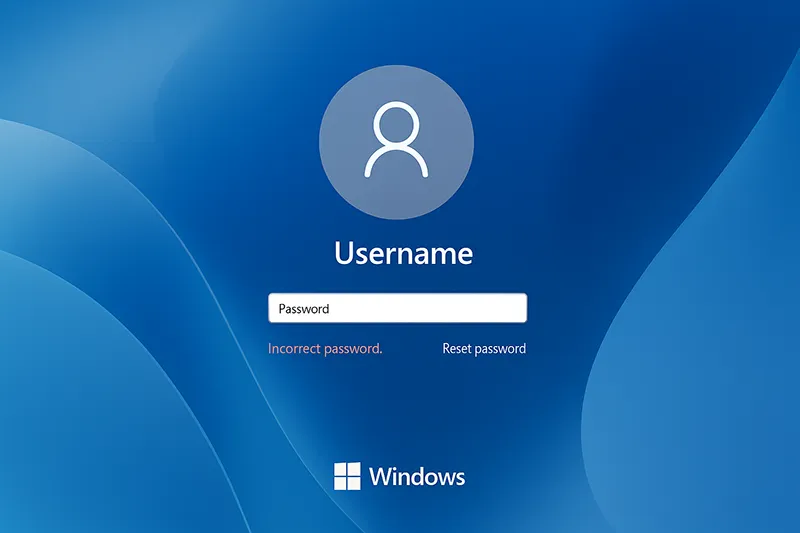Screen dimensions: 800x533
Task: Click the Windows logo icon
Action: (x=347, y=476)
